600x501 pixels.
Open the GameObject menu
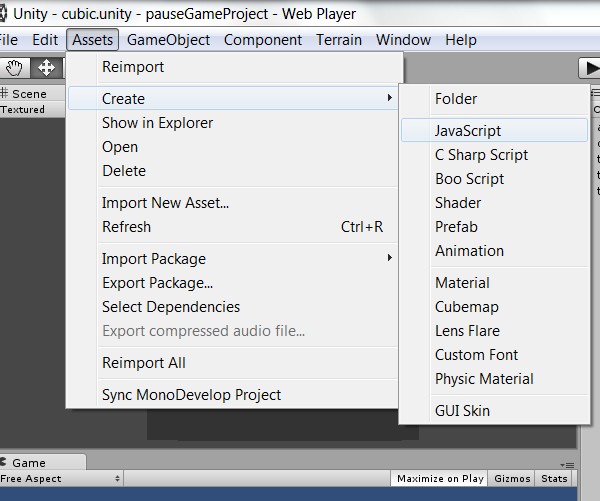point(168,40)
